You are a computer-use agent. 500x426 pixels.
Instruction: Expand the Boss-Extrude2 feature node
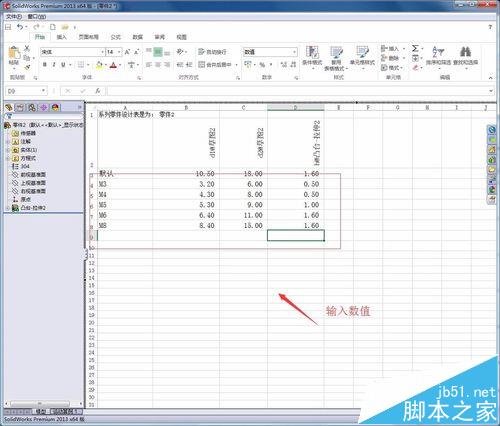click(8, 208)
